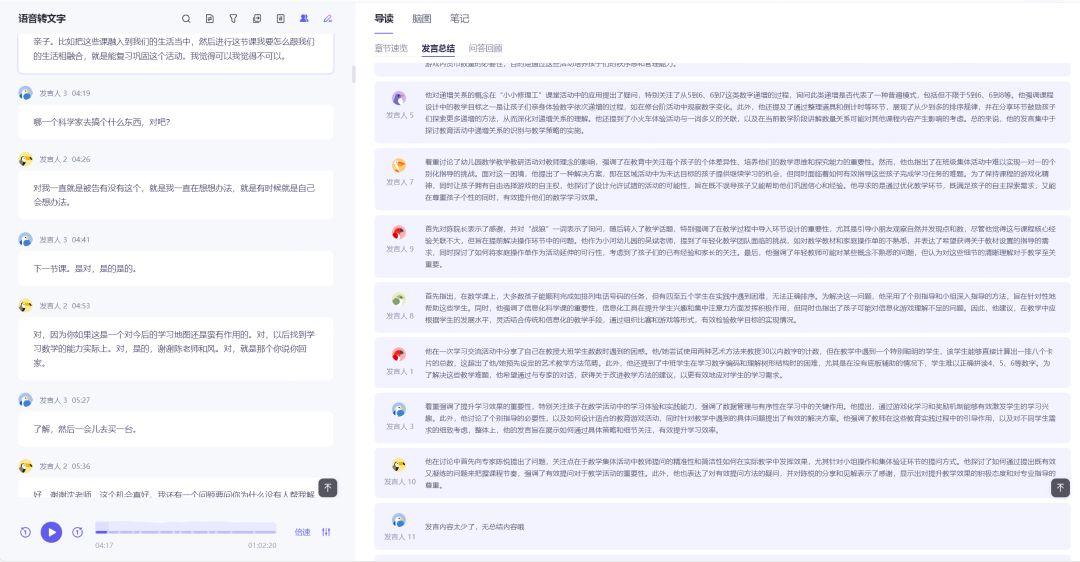Click 发言人 7 avatar in summary list
The height and width of the screenshot is (562, 1080).
[399, 165]
